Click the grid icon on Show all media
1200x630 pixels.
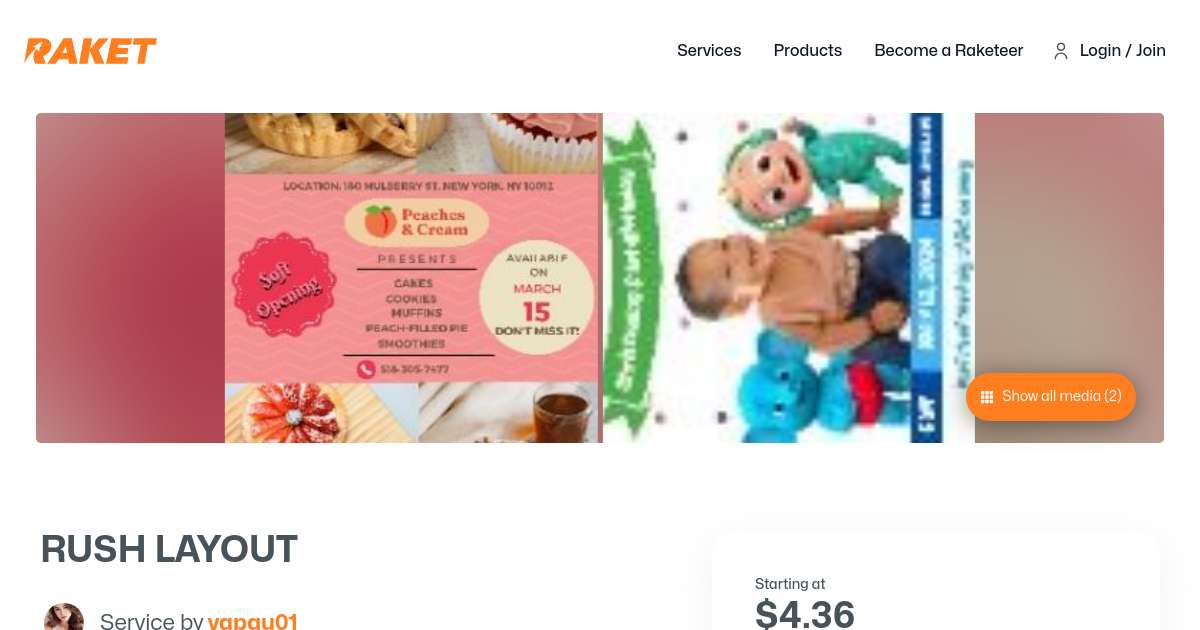[x=986, y=397]
